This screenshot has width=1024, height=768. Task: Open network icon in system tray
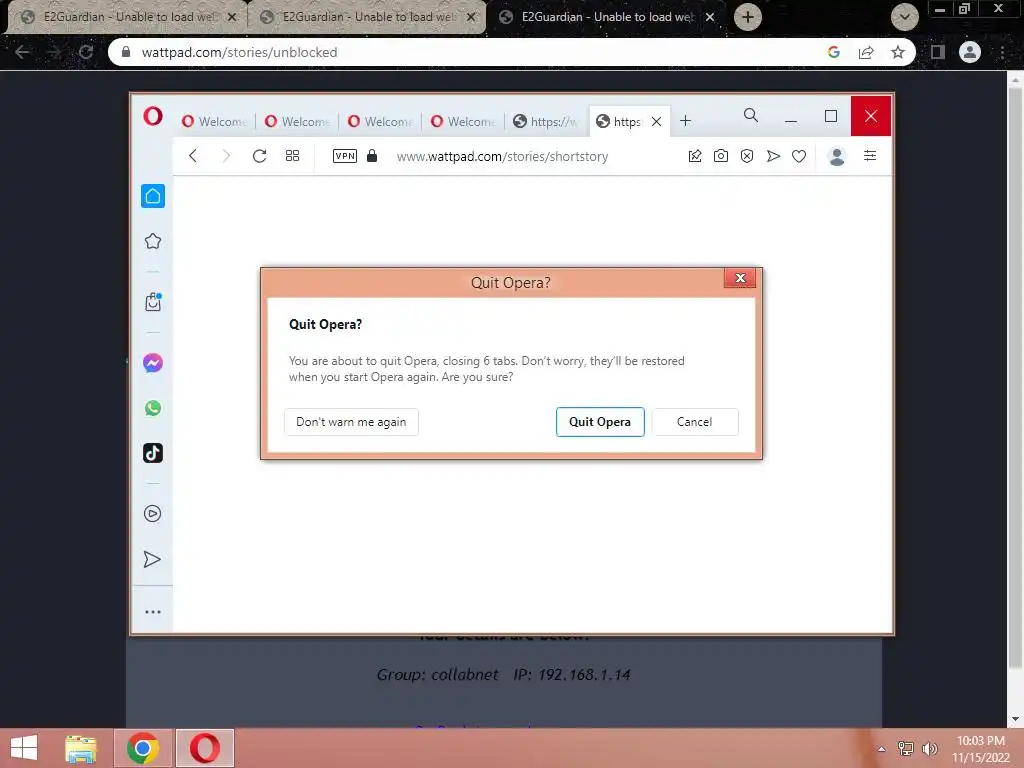tap(906, 749)
